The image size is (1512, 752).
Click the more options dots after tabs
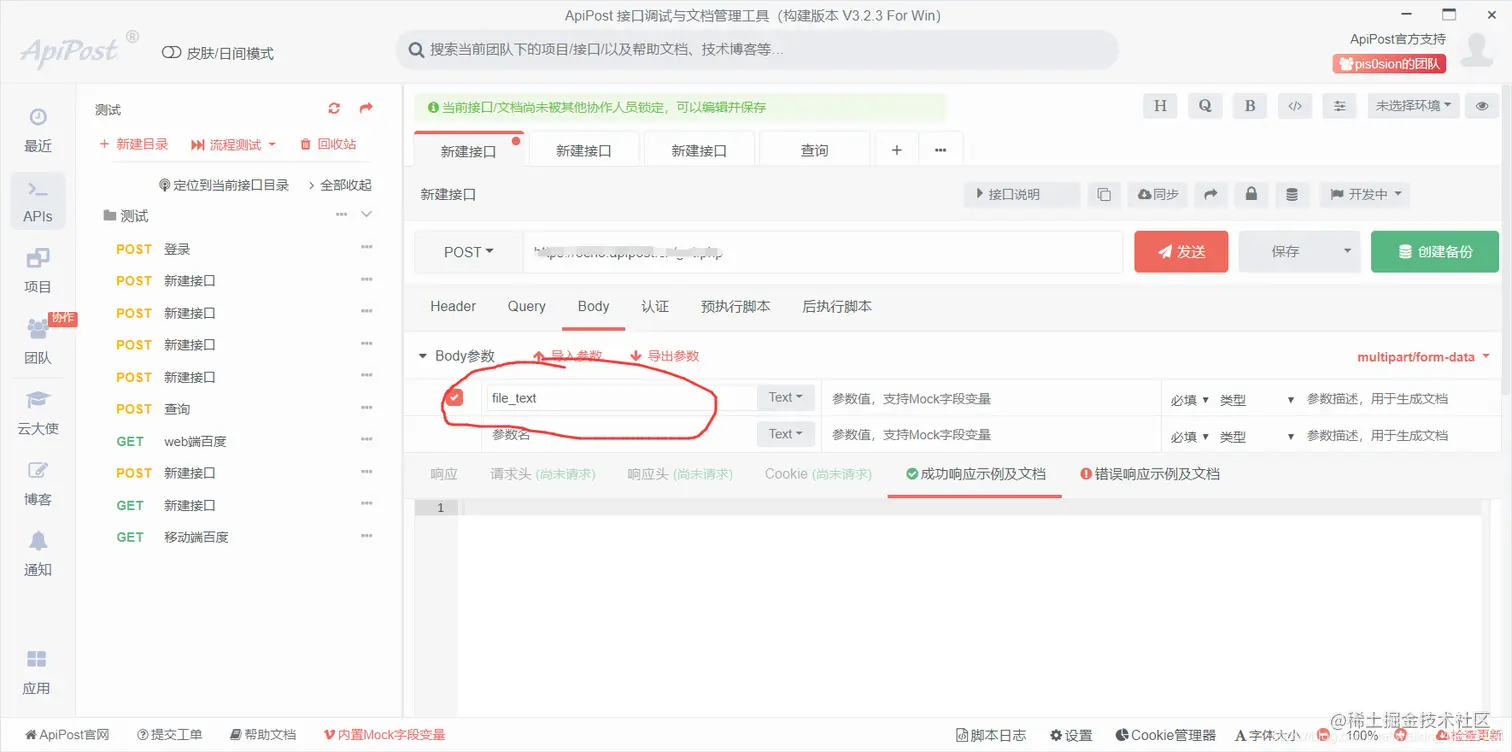point(940,150)
